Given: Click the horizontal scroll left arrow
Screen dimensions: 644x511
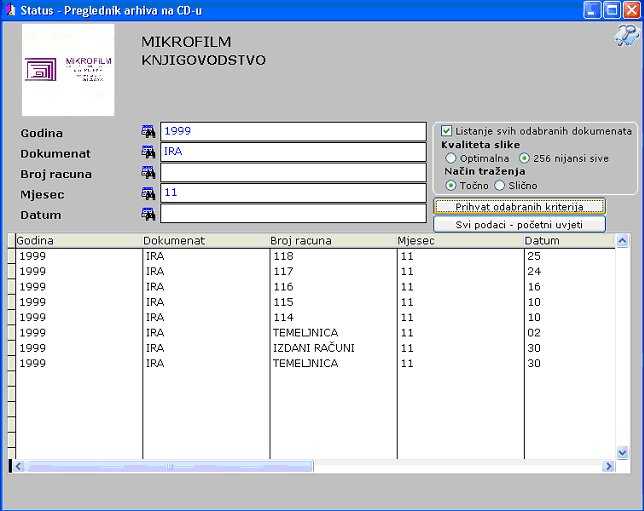Looking at the screenshot, I should point(19,466).
